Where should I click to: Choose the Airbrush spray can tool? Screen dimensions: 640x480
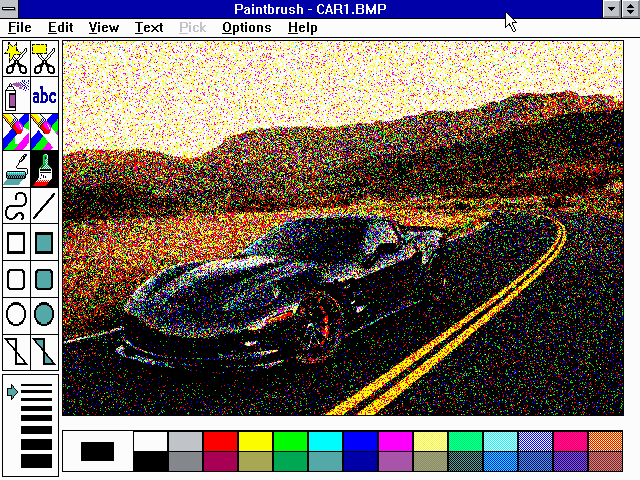(16, 96)
